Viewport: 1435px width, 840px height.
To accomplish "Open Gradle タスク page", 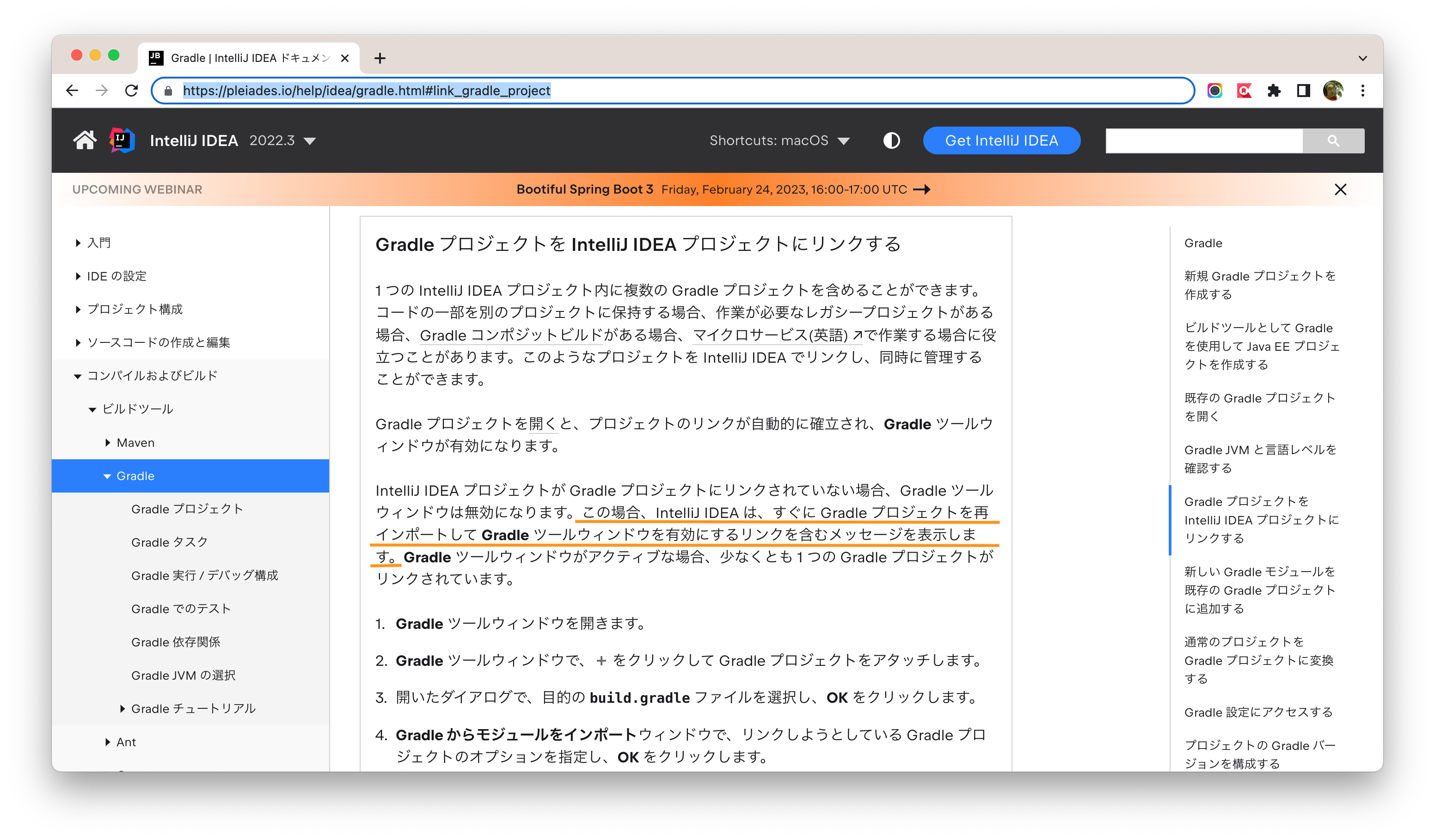I will pos(170,542).
